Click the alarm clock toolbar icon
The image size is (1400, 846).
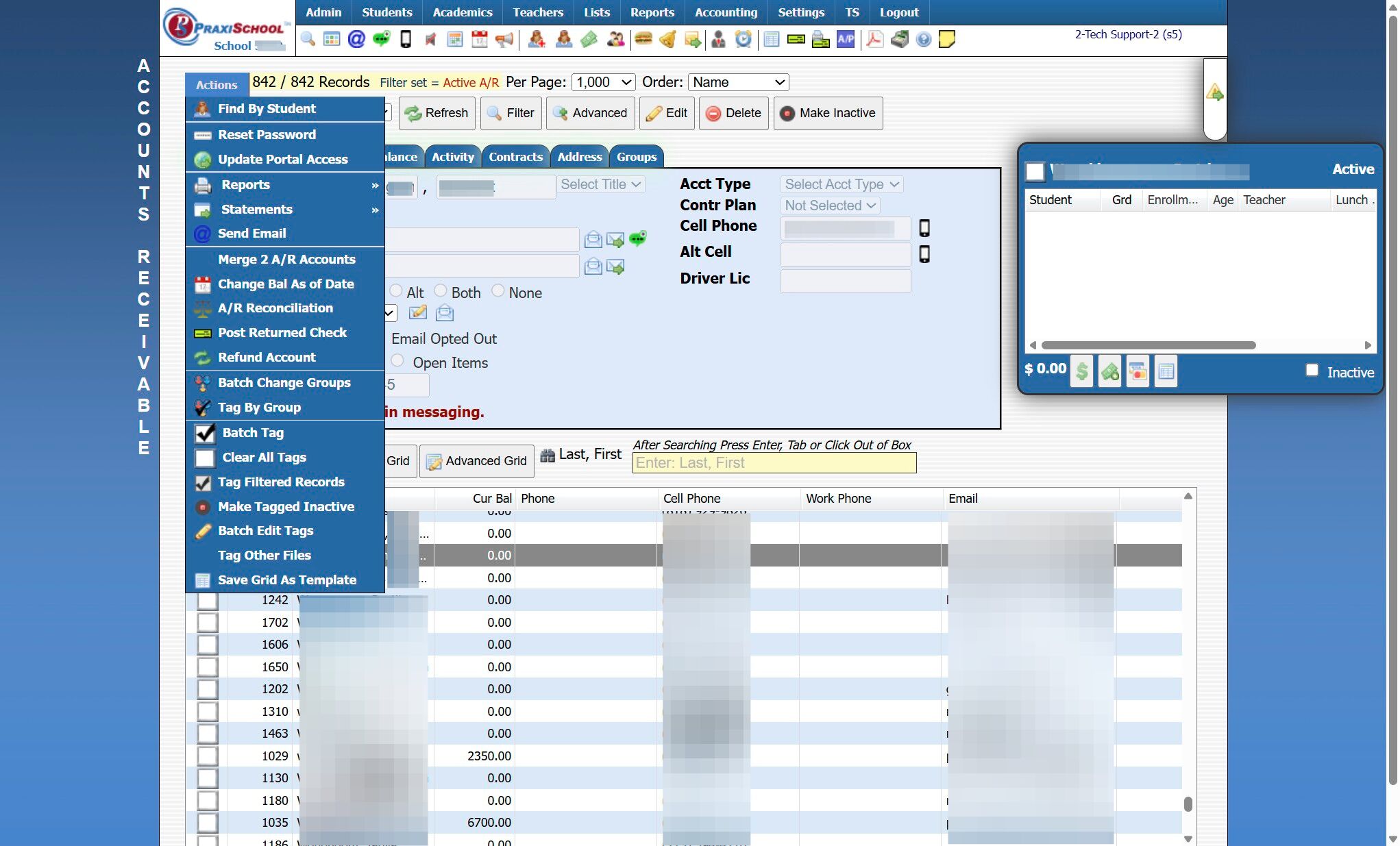click(744, 39)
